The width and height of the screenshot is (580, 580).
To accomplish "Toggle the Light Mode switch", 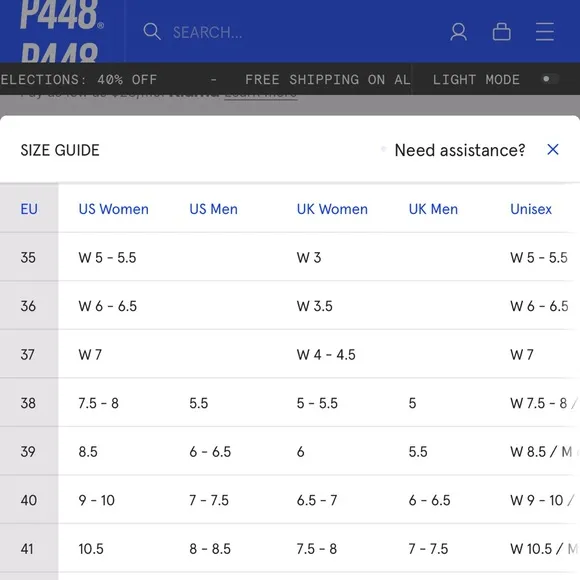I will [x=550, y=79].
